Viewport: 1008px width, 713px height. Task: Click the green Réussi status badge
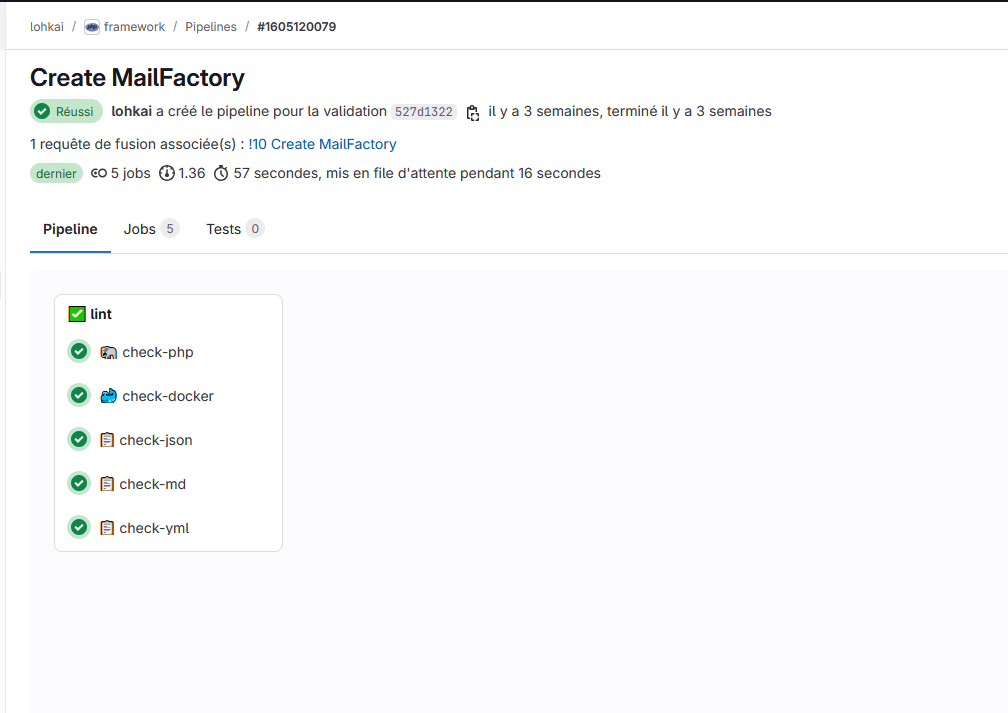pyautogui.click(x=66, y=111)
